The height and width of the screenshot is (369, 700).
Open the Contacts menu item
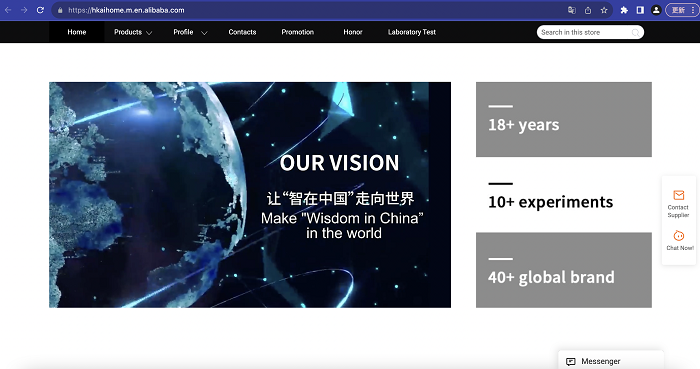point(242,32)
